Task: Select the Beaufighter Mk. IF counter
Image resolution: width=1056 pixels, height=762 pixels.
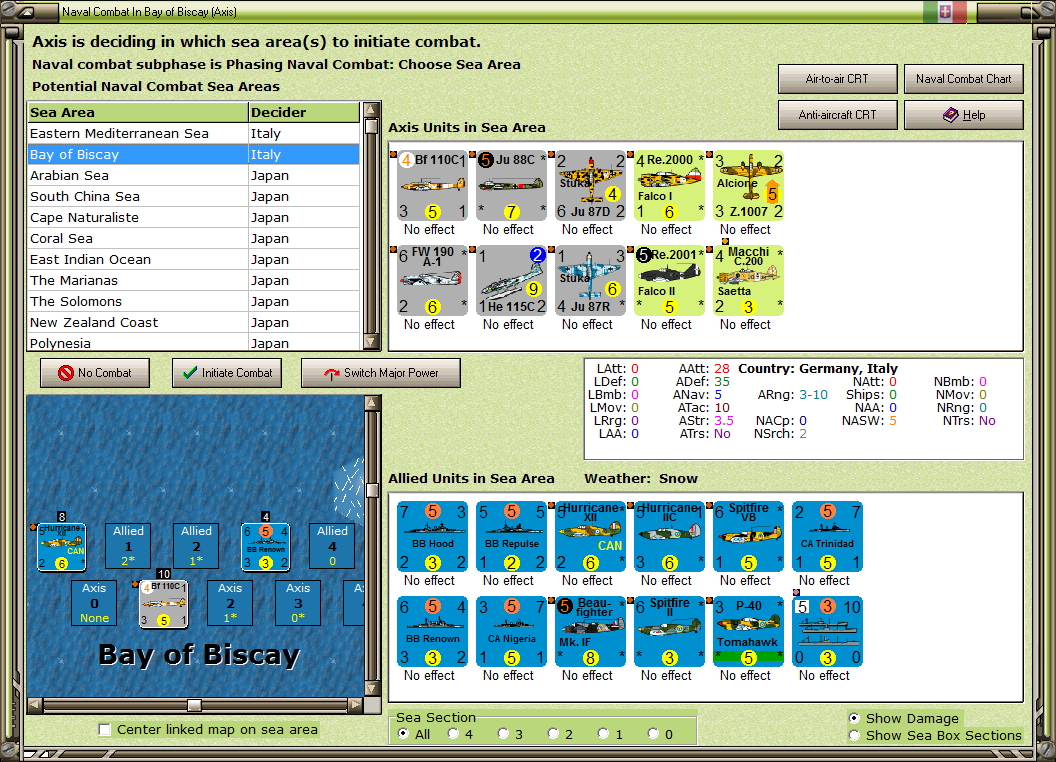Action: click(591, 631)
